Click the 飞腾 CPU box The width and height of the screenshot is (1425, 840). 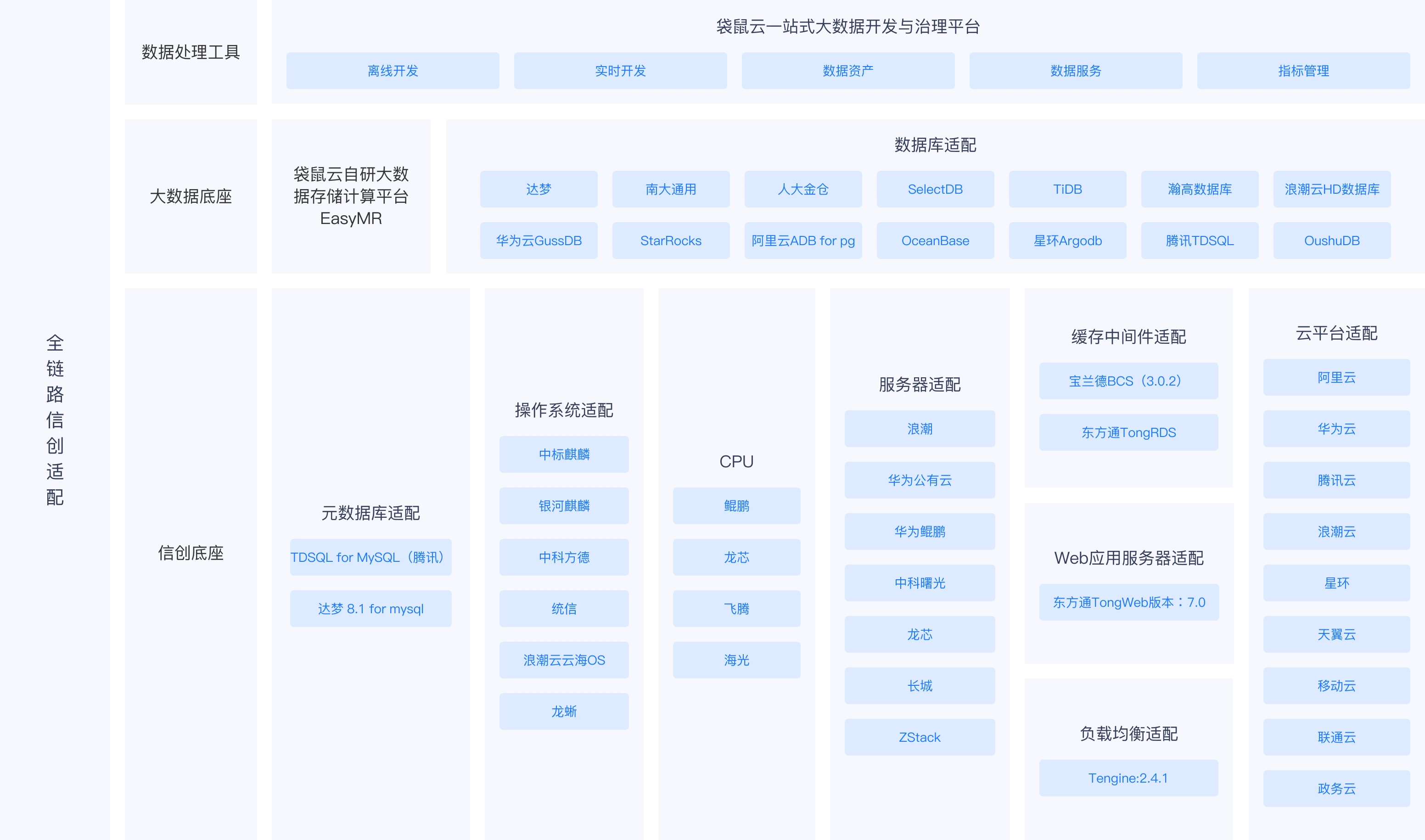pyautogui.click(x=736, y=609)
